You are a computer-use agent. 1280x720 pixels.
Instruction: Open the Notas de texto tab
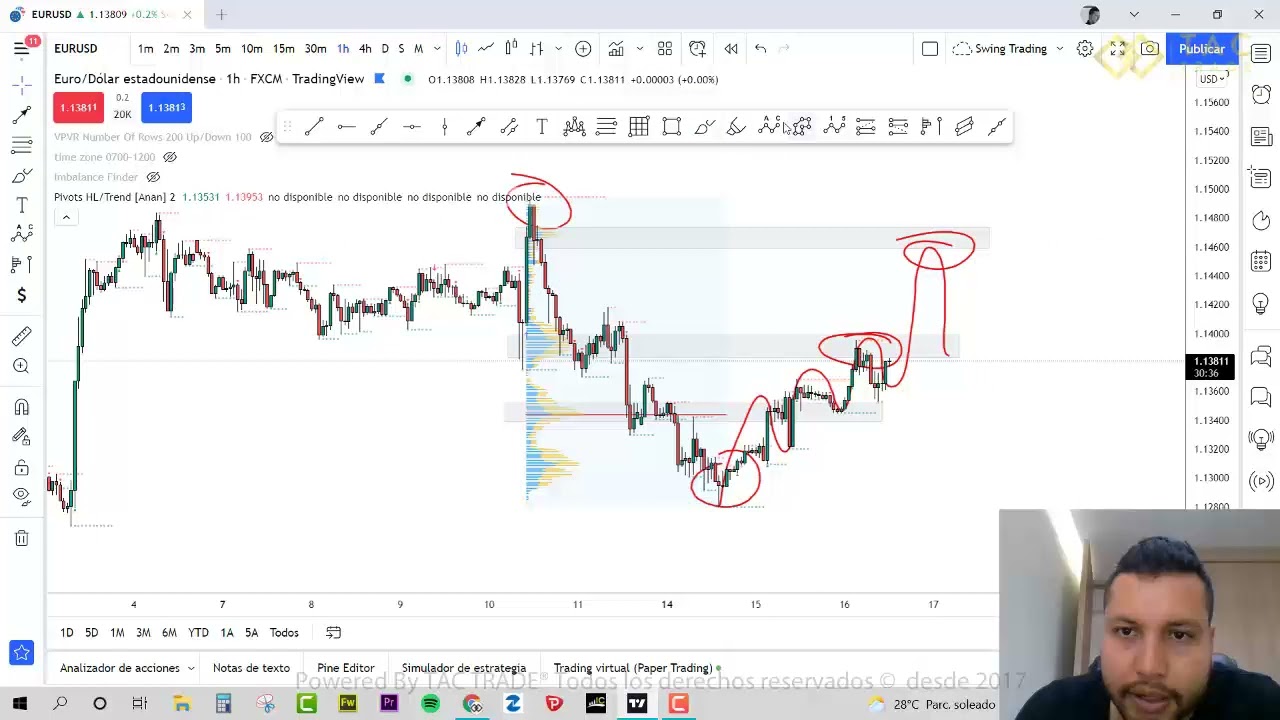251,668
